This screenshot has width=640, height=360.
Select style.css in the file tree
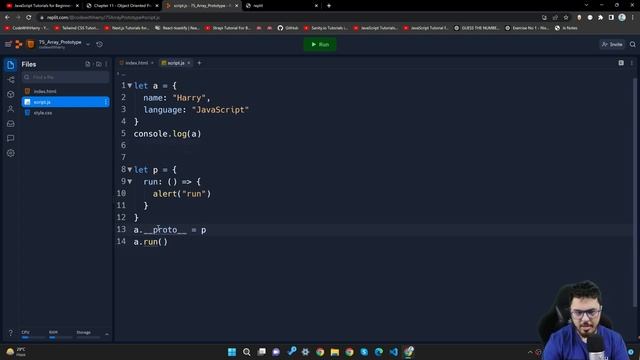point(66,113)
